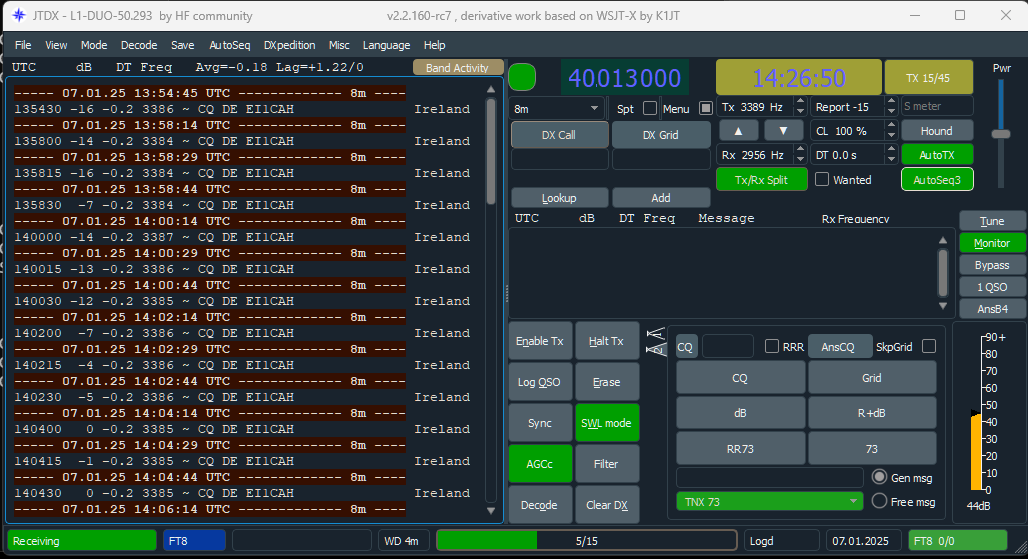This screenshot has width=1028, height=559.
Task: Open the TNX 73 message dropdown
Action: [x=768, y=501]
